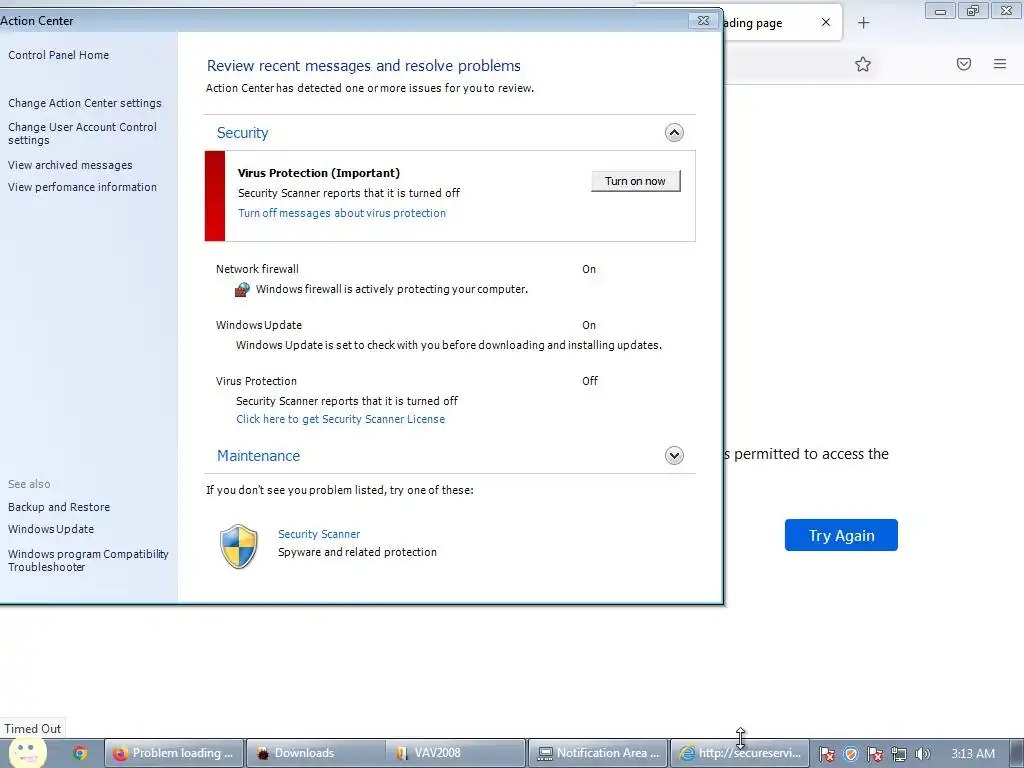Image resolution: width=1024 pixels, height=768 pixels.
Task: Open the Pocket save icon in Firefox
Action: pyautogui.click(x=964, y=64)
